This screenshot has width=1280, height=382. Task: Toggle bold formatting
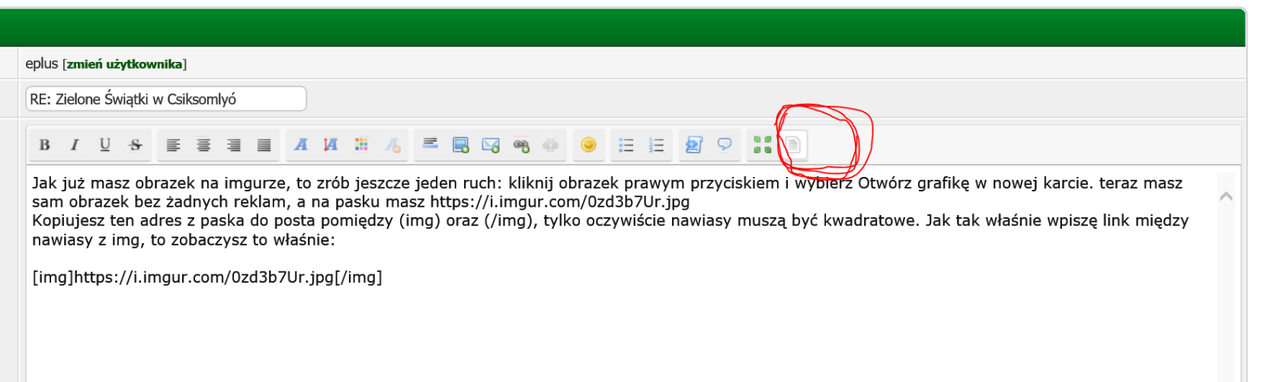pos(44,145)
